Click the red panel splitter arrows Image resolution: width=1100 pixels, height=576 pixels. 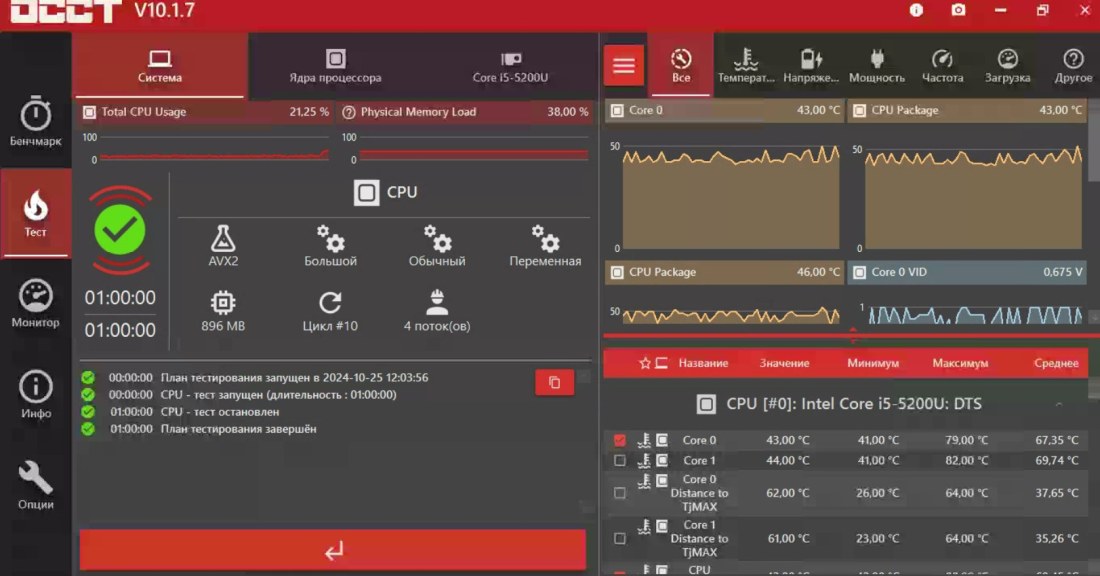[853, 335]
